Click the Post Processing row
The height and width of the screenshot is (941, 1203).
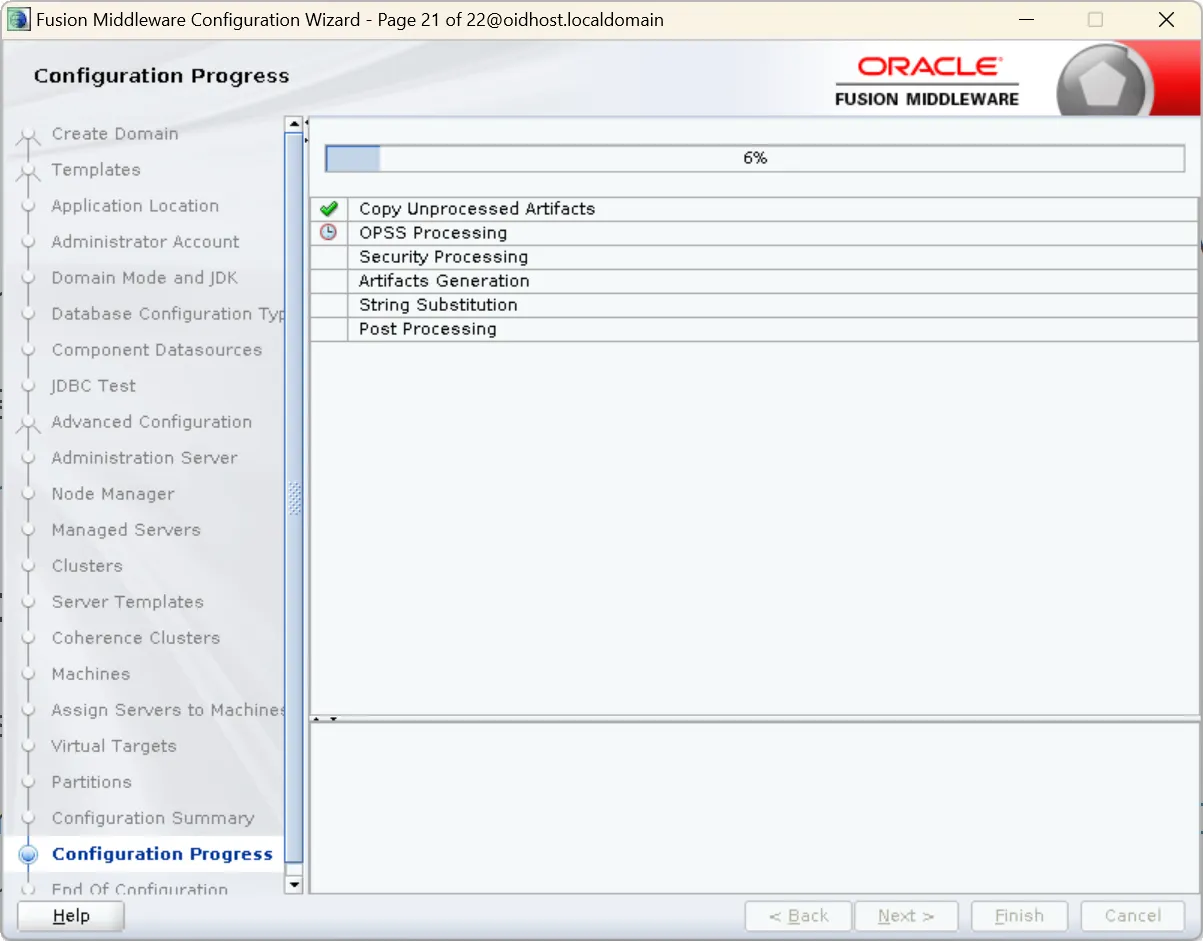pyautogui.click(x=754, y=329)
